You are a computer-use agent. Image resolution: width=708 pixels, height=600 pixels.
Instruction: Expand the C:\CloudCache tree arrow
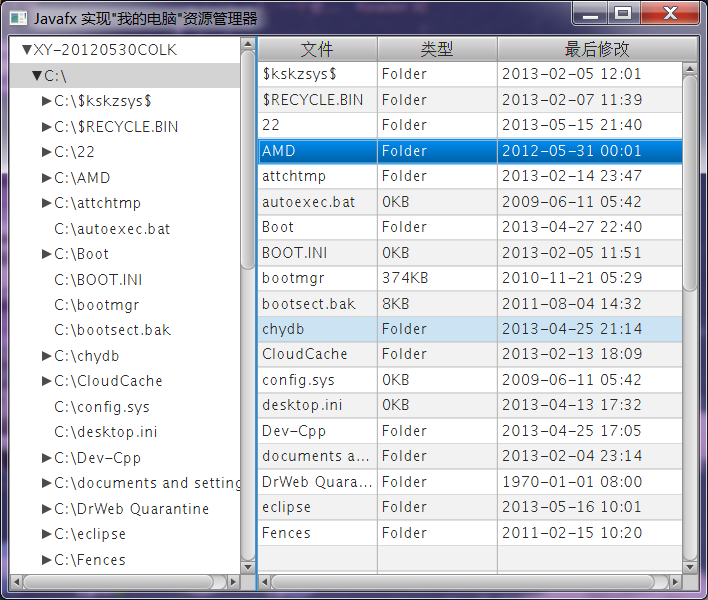pyautogui.click(x=47, y=381)
